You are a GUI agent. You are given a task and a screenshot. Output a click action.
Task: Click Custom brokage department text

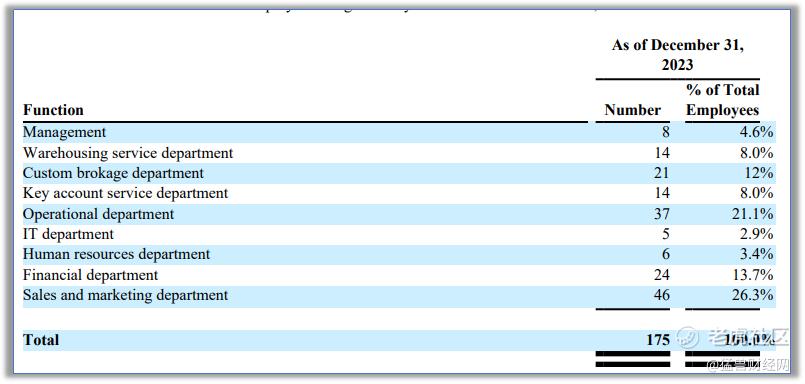(113, 173)
